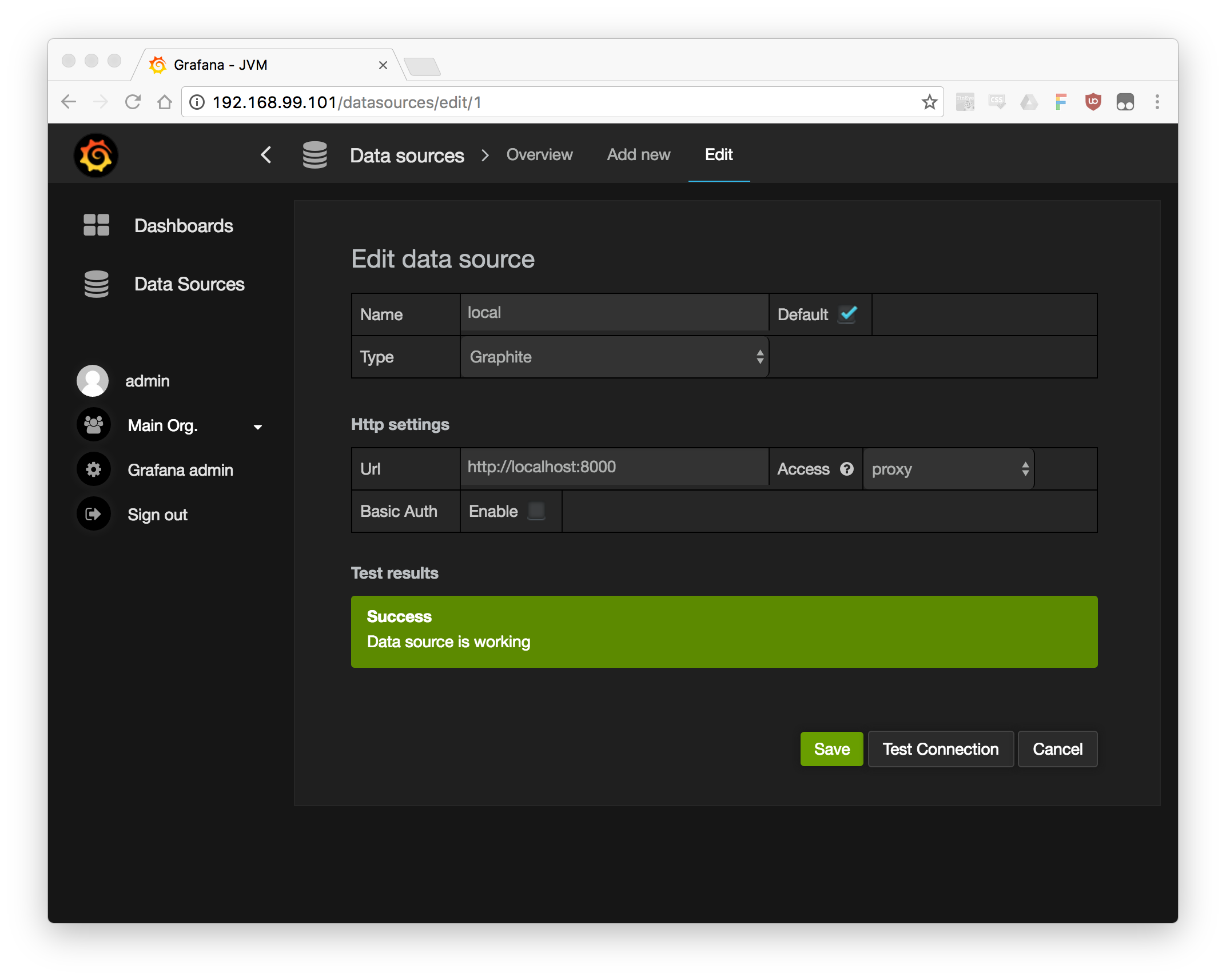Toggle the Default checkbox
This screenshot has width=1226, height=980.
[848, 313]
